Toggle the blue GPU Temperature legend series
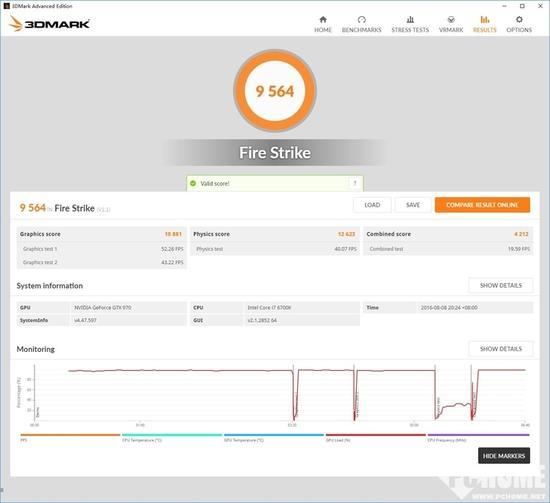 pyautogui.click(x=274, y=437)
